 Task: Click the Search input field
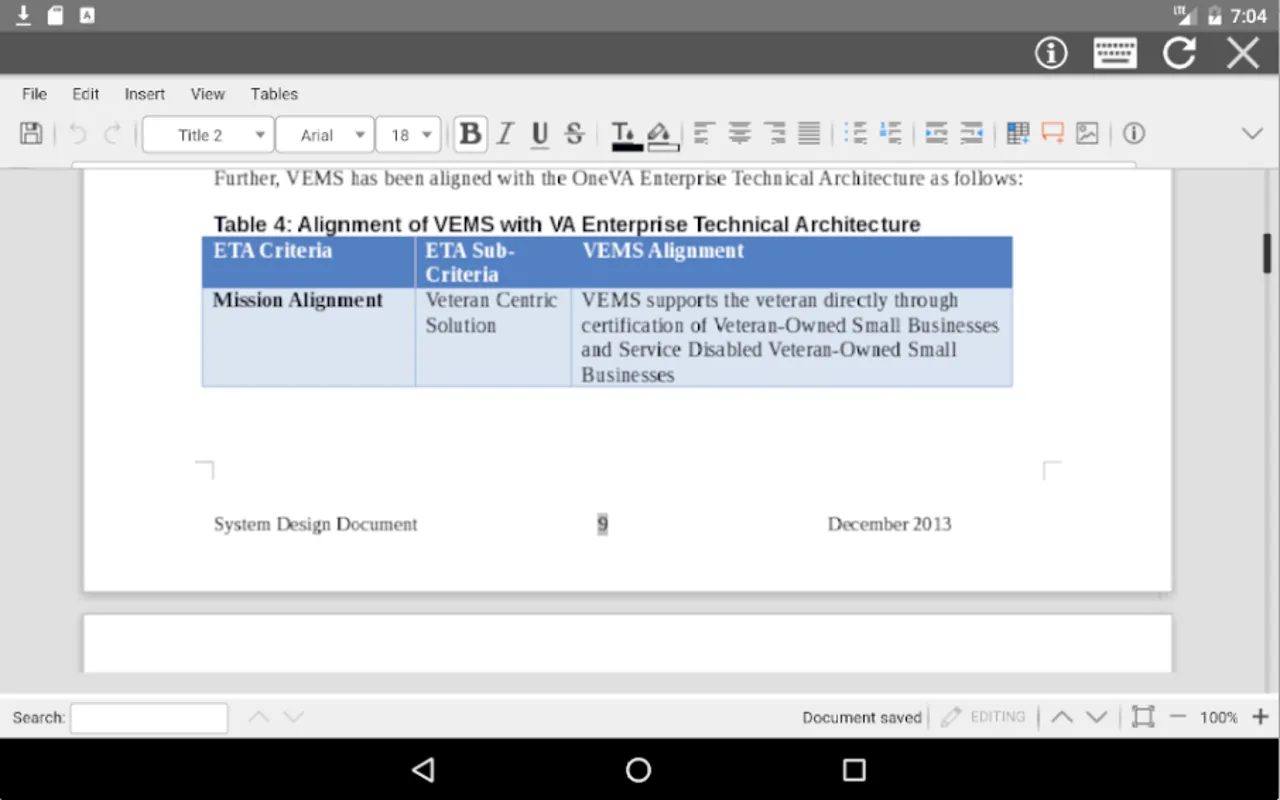149,718
